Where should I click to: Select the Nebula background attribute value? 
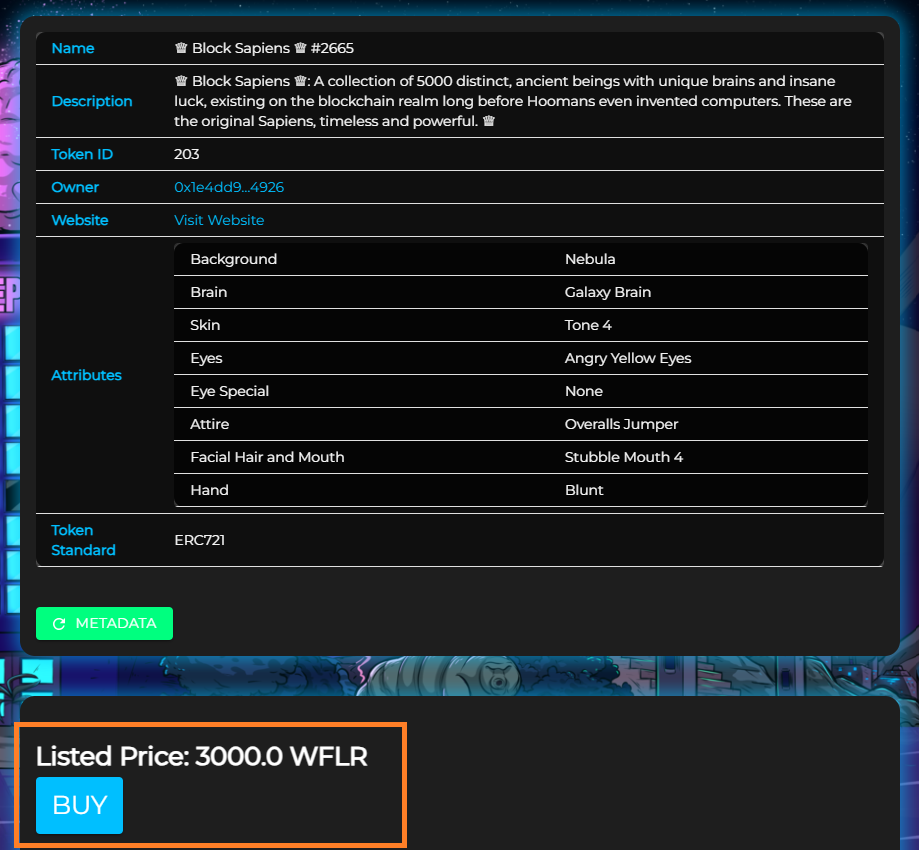590,259
